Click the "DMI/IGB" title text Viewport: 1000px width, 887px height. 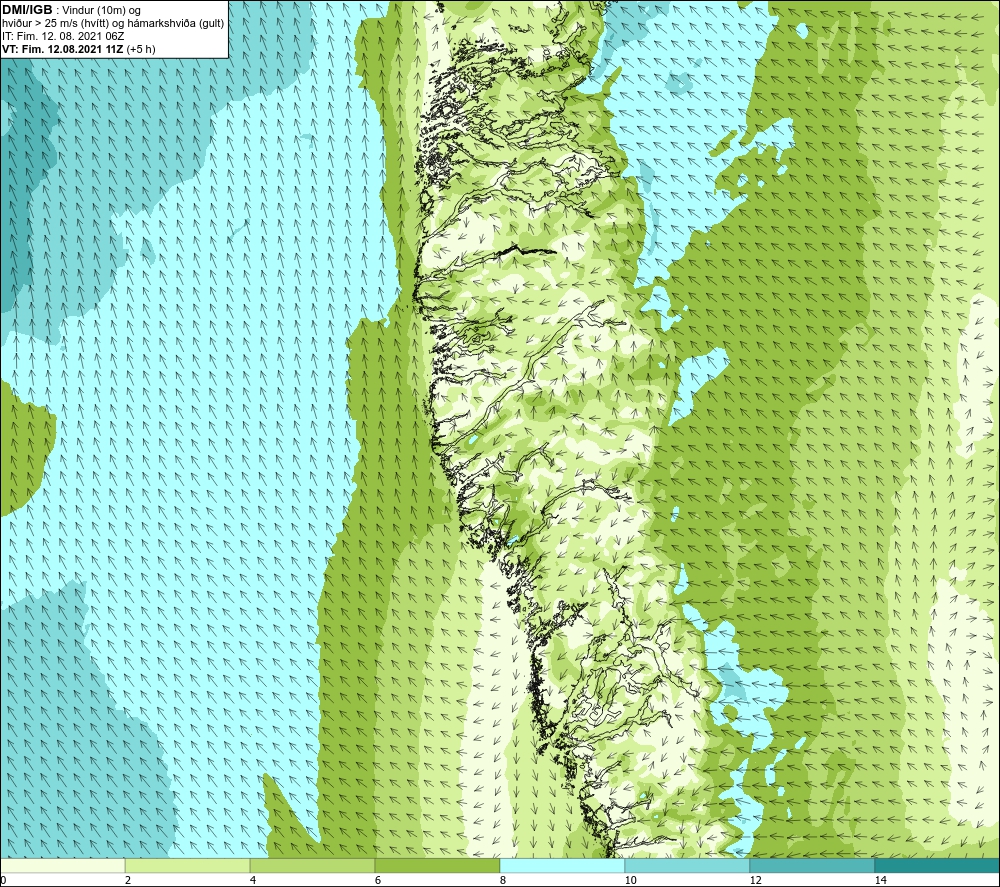point(27,10)
